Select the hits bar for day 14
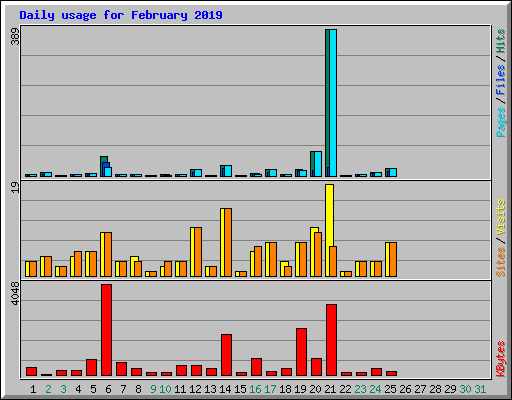 coord(222,171)
